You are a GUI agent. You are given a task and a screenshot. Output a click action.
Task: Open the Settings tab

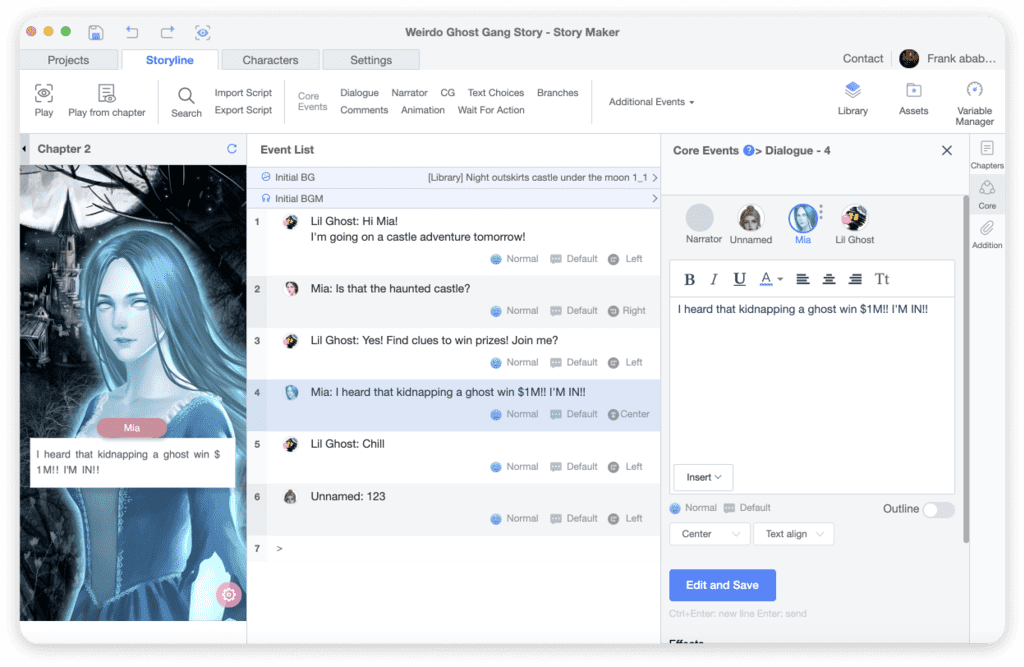(x=371, y=59)
